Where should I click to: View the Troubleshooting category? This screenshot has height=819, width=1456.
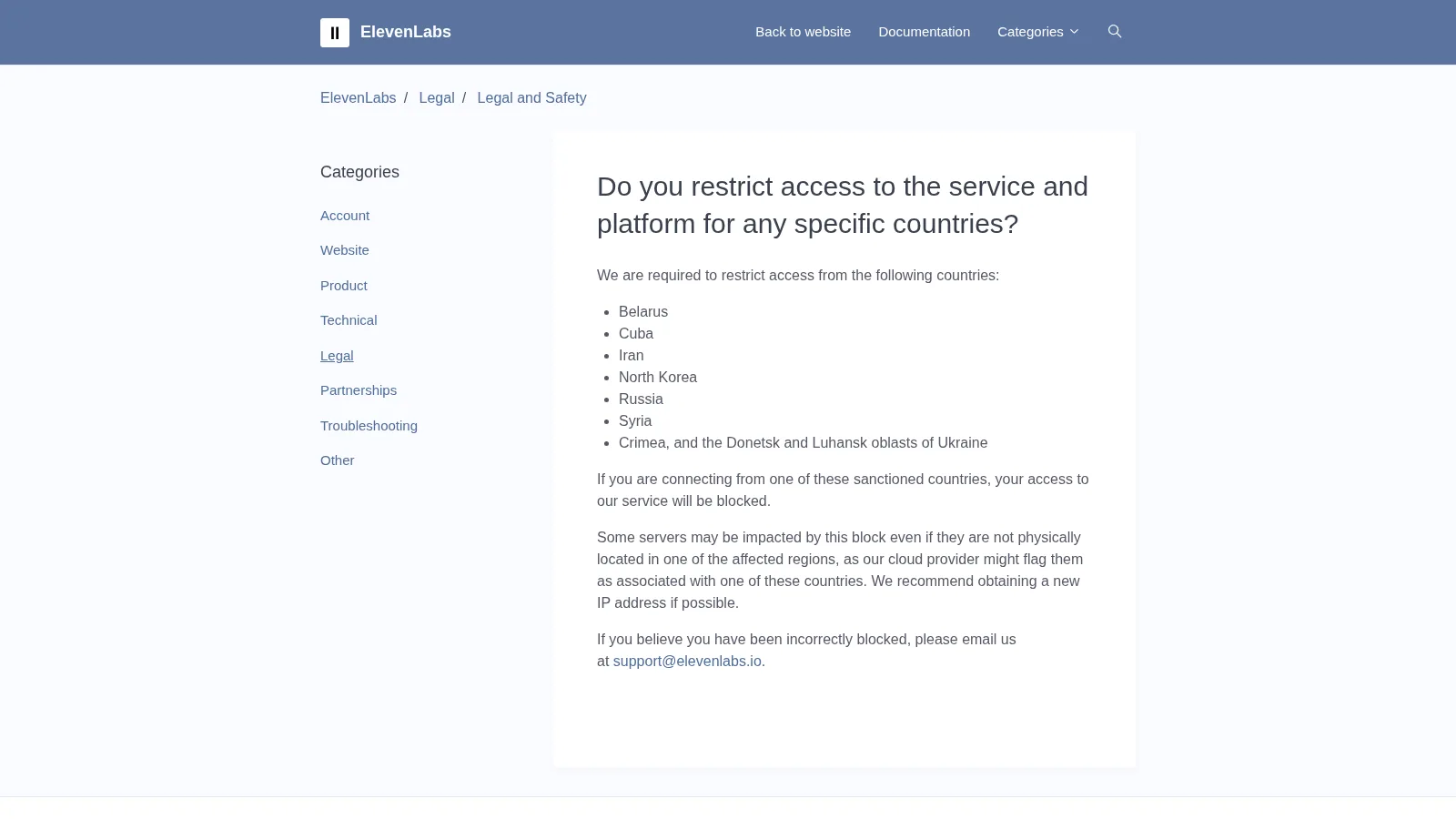click(369, 426)
